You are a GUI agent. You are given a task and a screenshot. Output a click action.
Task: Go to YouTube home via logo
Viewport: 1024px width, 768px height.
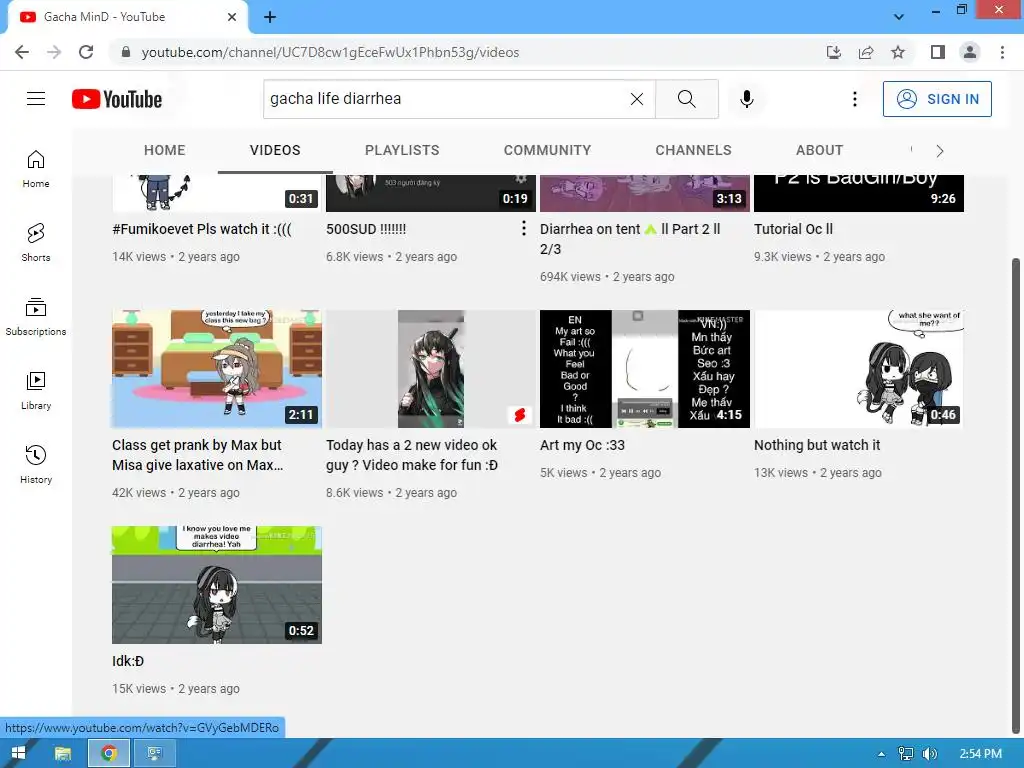(117, 99)
